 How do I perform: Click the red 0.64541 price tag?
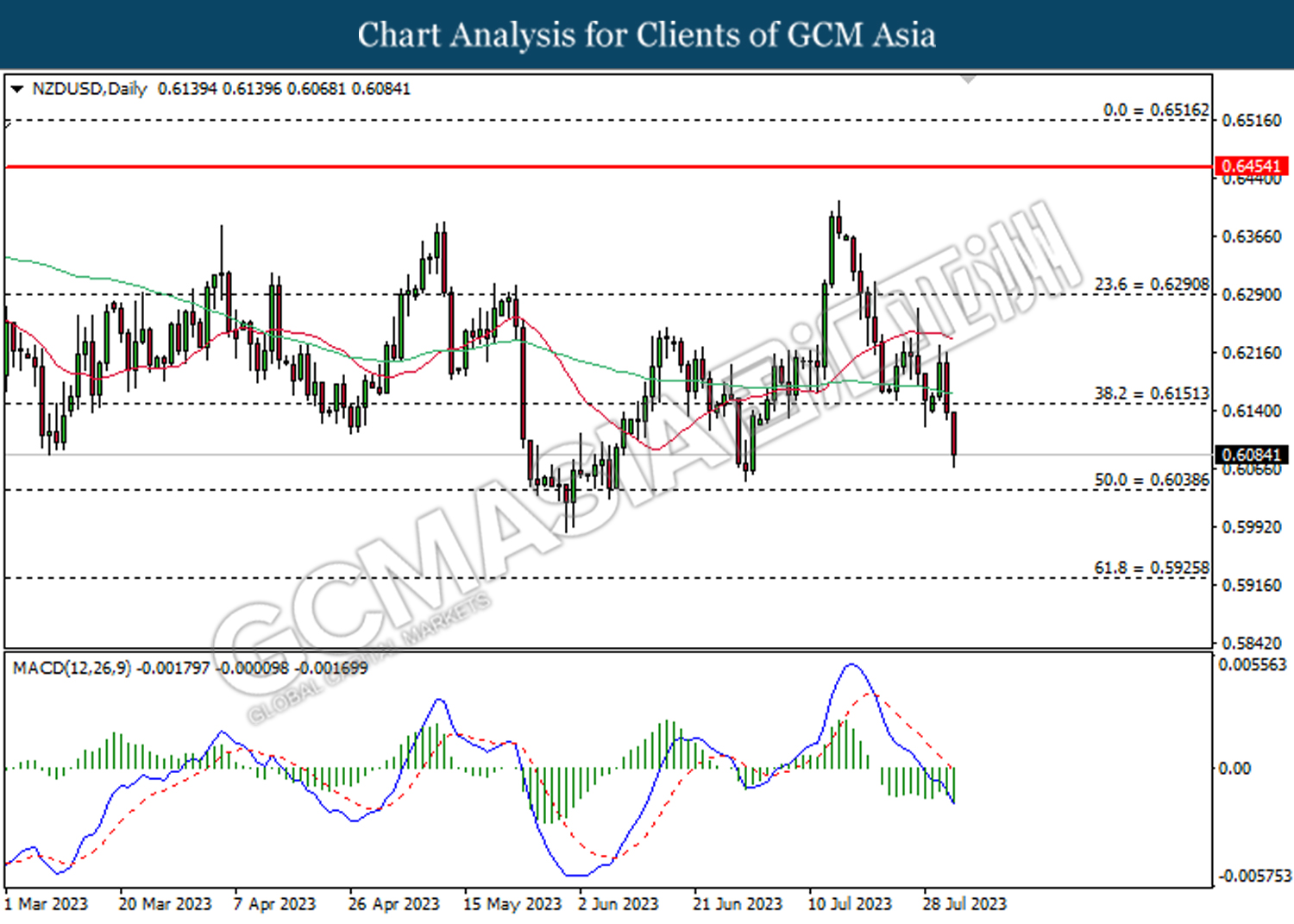(1252, 166)
